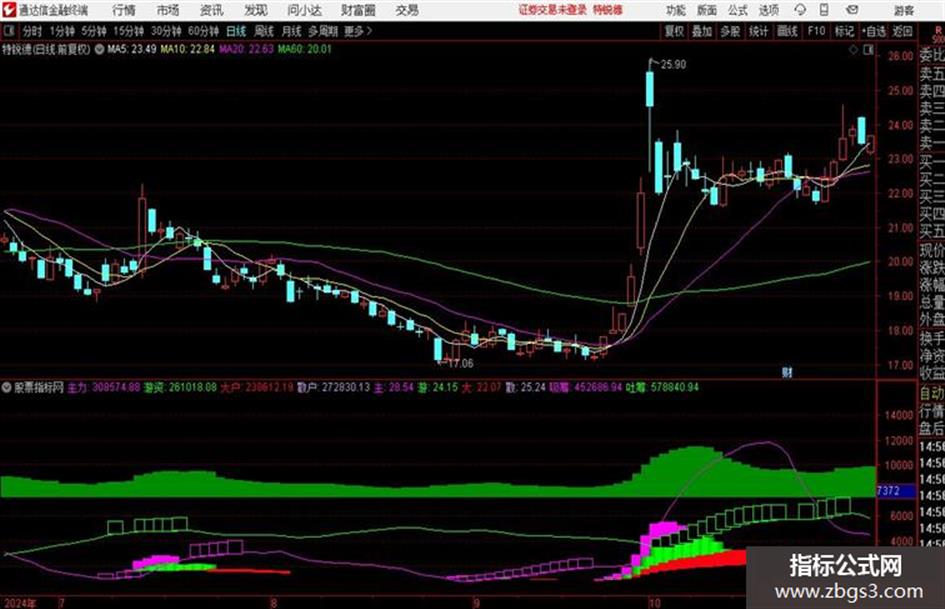Click the 游客 user account label
This screenshot has height=609, width=945.
[903, 10]
